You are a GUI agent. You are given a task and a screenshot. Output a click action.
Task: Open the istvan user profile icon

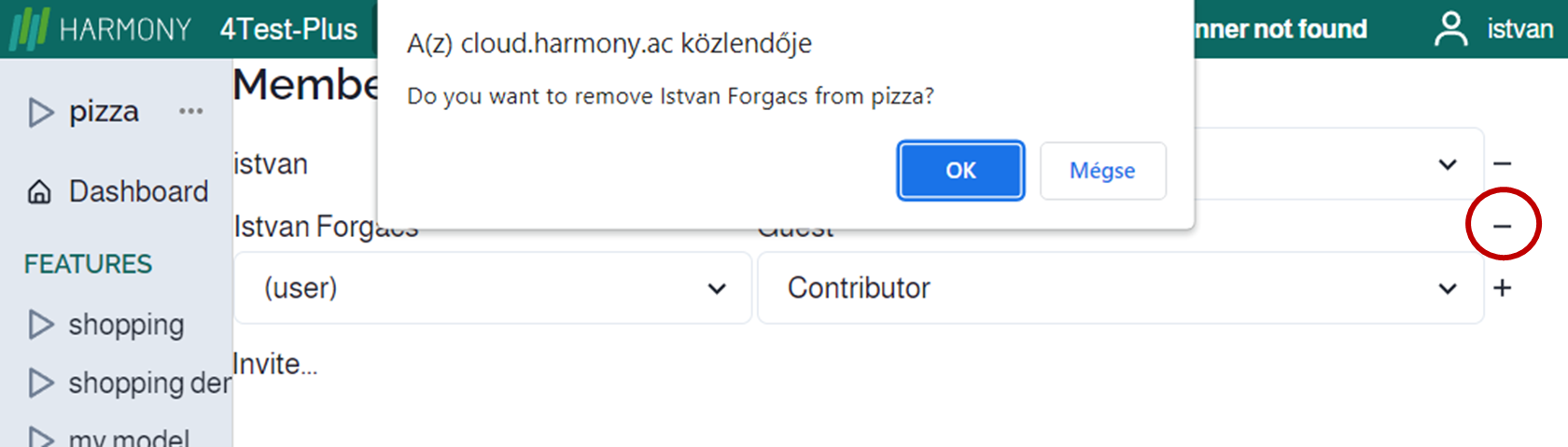pos(1450,29)
